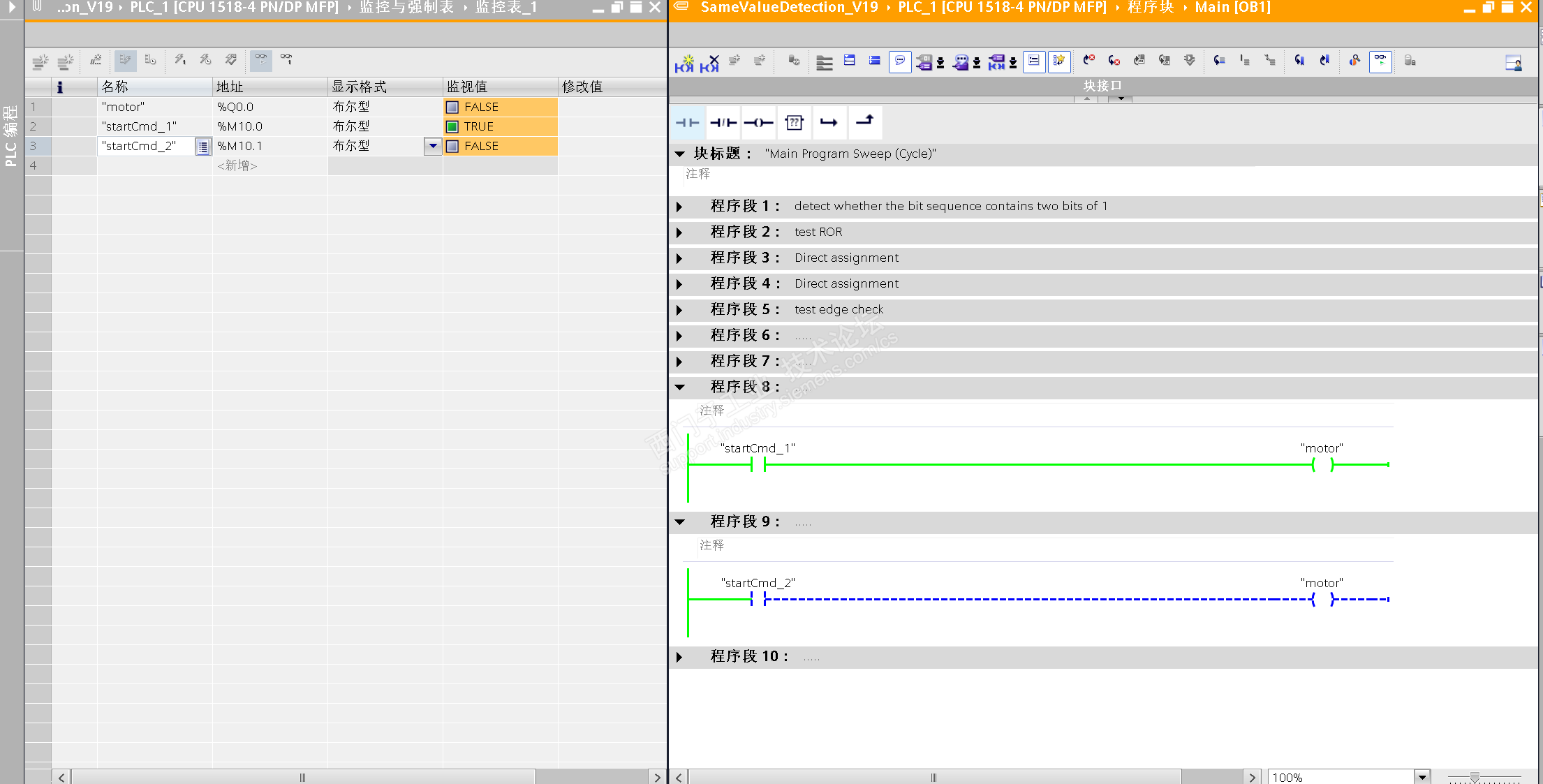Viewport: 1543px width, 784px height.
Task: Insert a normally closed contact
Action: pyautogui.click(x=723, y=123)
